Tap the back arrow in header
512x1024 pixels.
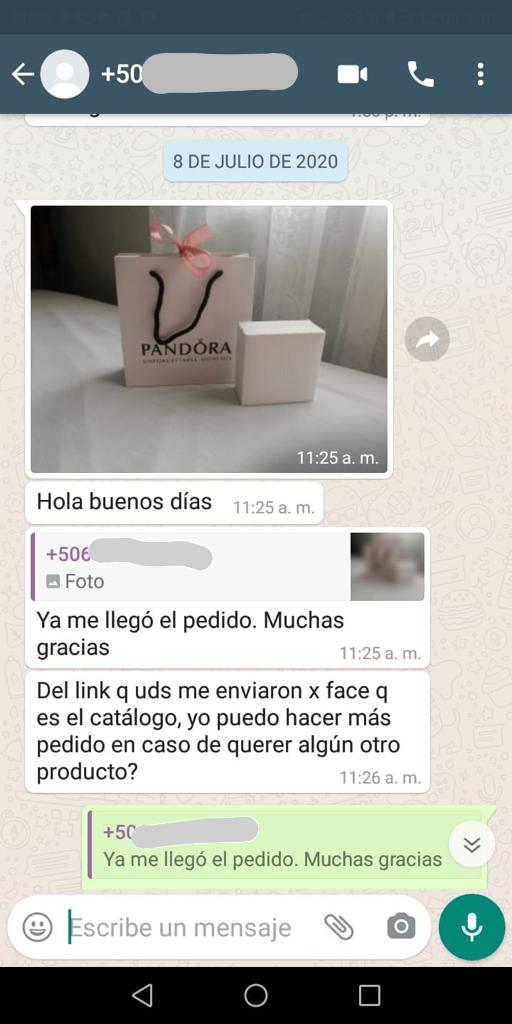pyautogui.click(x=22, y=74)
